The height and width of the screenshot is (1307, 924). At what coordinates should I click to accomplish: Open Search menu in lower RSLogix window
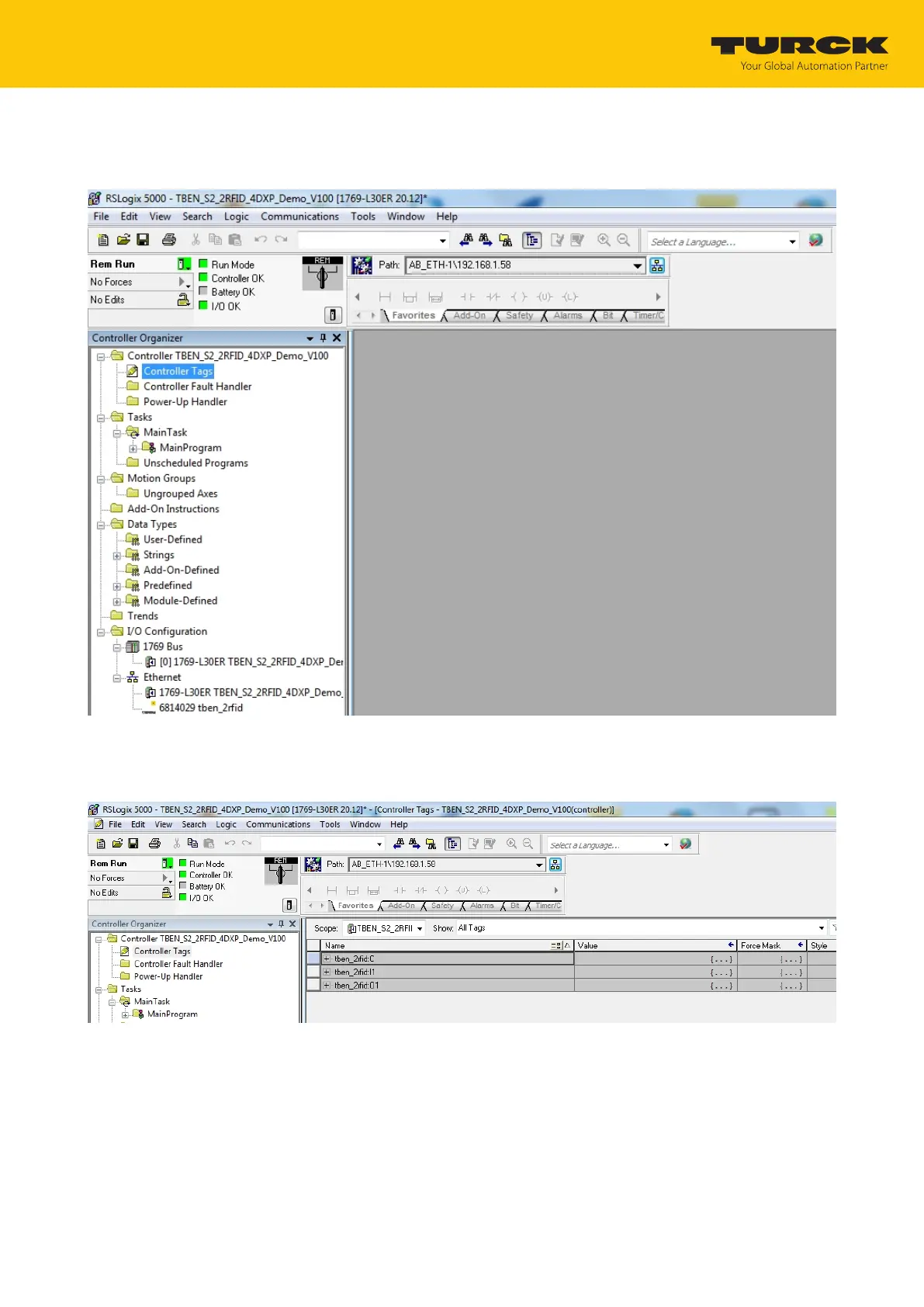pyautogui.click(x=194, y=824)
